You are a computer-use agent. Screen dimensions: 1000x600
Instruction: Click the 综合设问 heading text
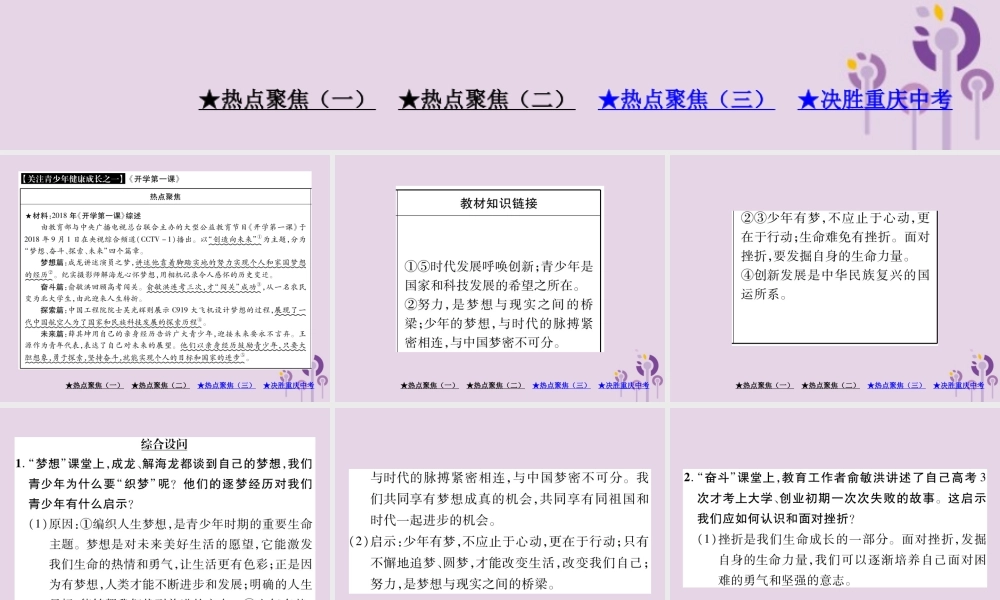click(x=164, y=444)
